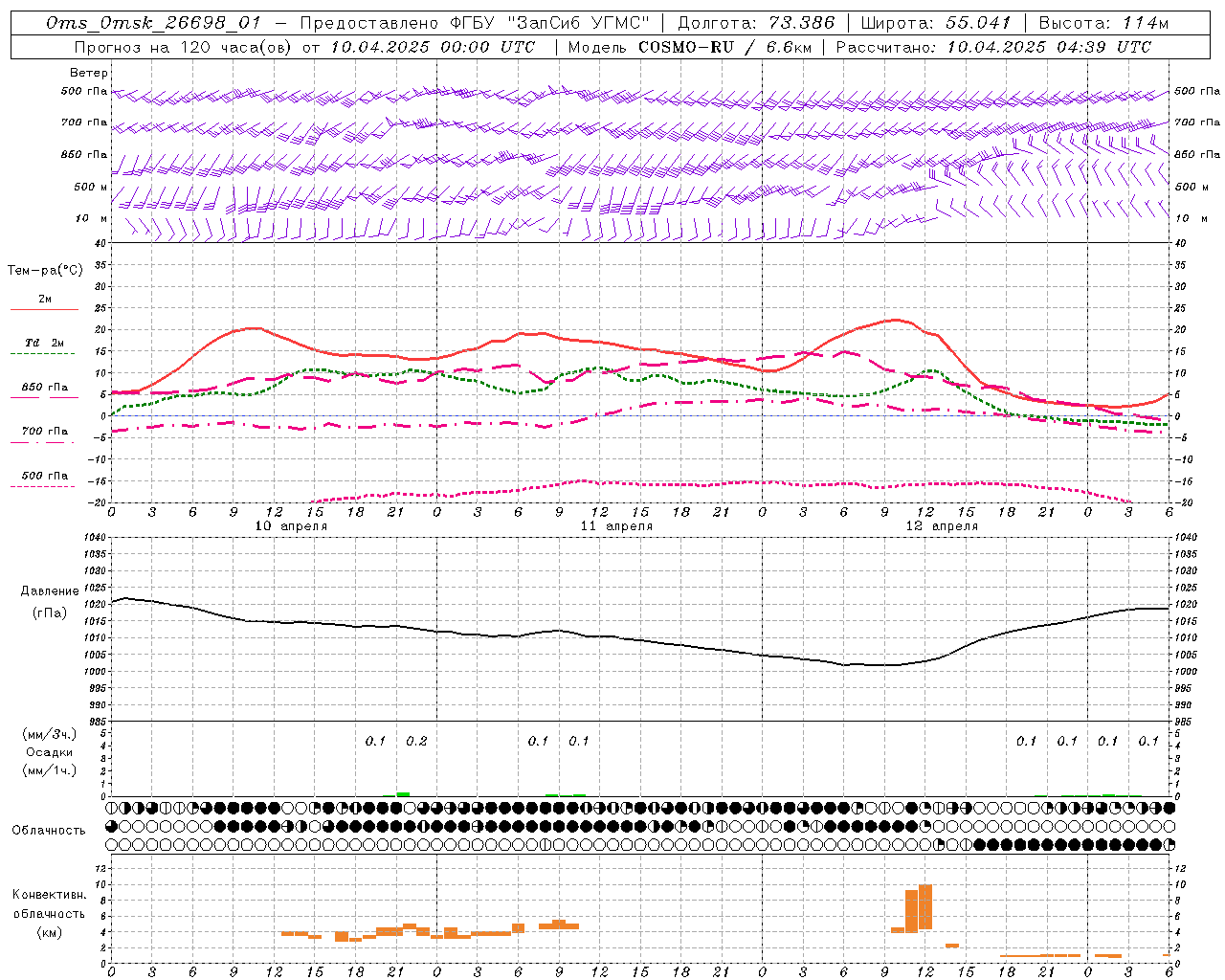Click the longitude value Долгота: 73.386
This screenshot has width=1225, height=980.
coord(755,23)
